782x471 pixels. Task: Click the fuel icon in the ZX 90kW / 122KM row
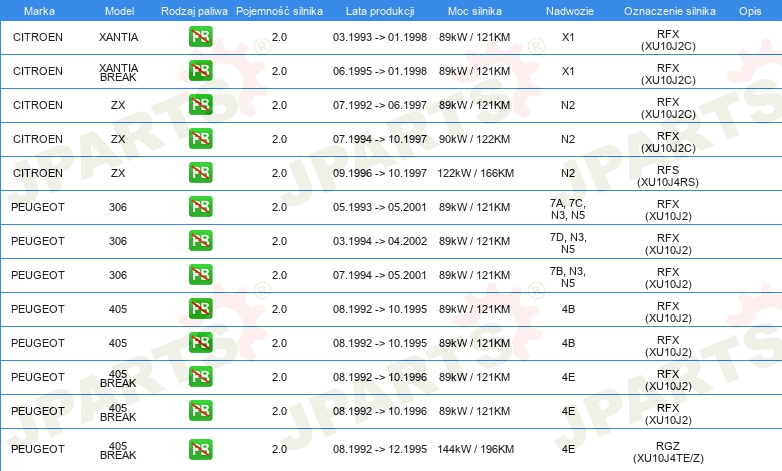point(200,139)
